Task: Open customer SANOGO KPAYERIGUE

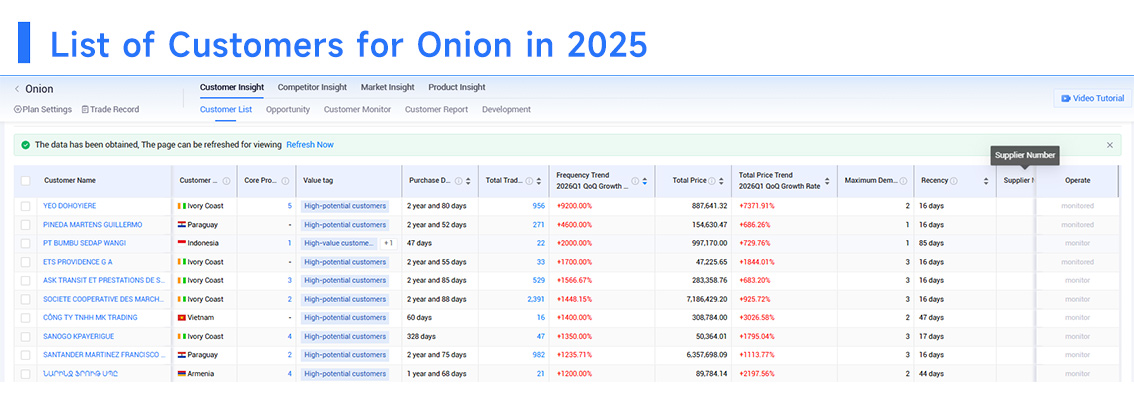Action: point(79,336)
